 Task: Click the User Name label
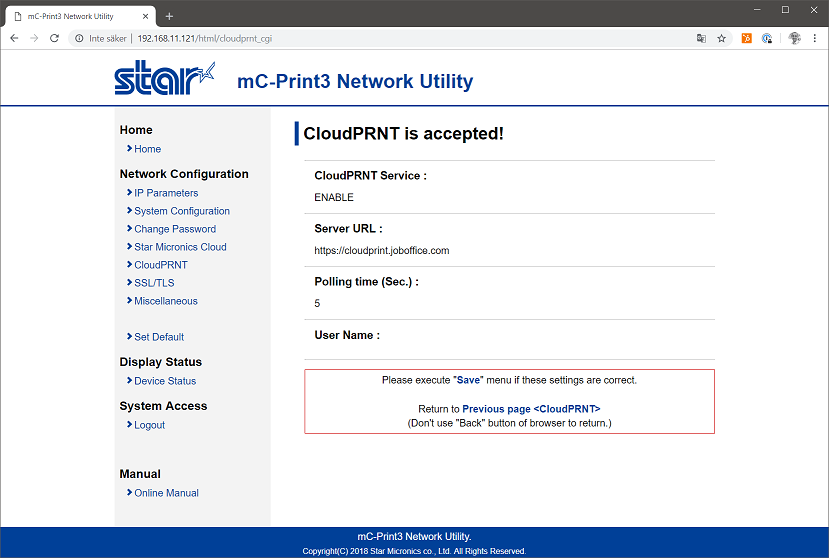(347, 335)
